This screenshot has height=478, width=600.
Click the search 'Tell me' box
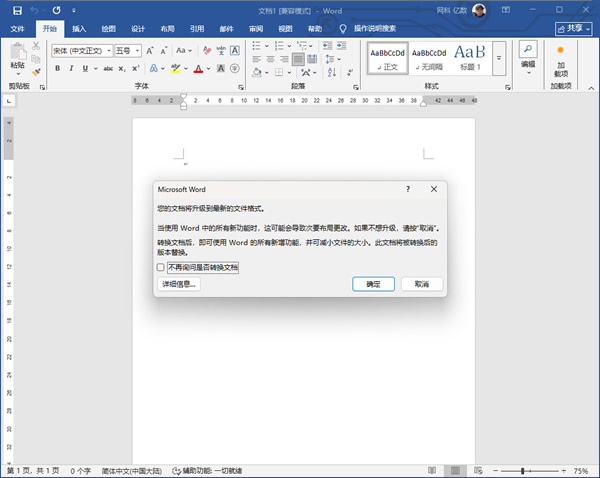pyautogui.click(x=375, y=29)
